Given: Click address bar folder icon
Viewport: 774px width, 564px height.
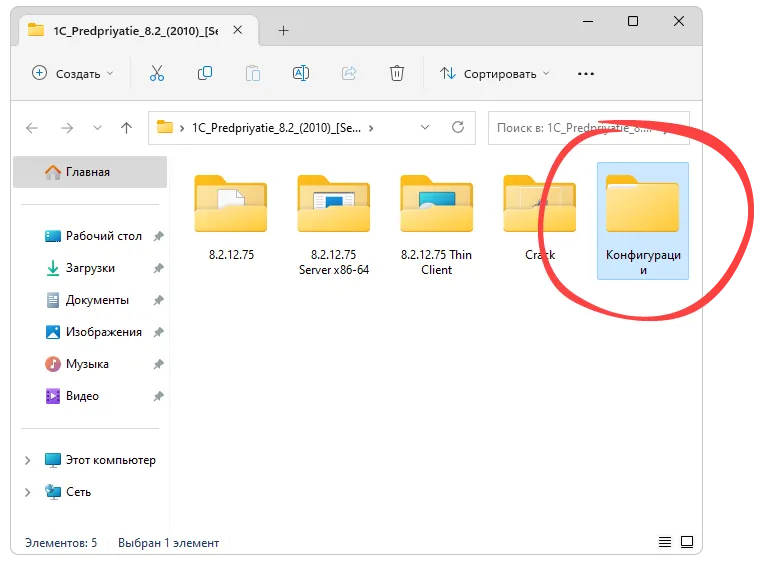Looking at the screenshot, I should point(165,127).
